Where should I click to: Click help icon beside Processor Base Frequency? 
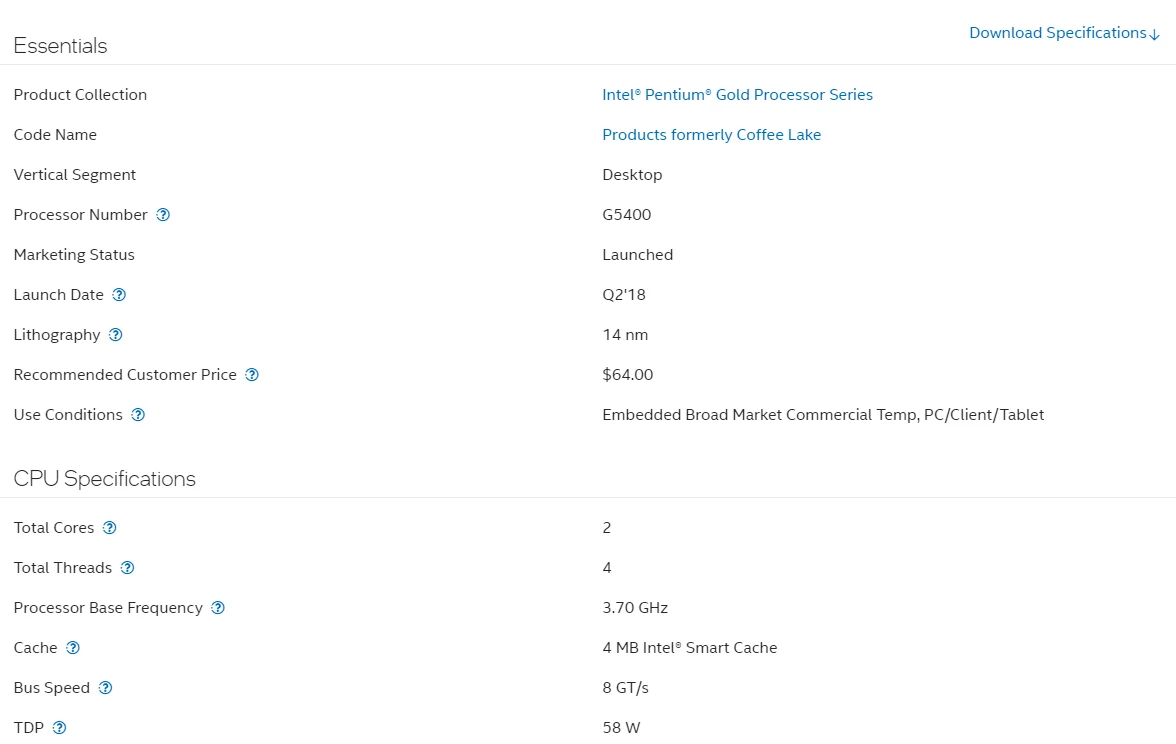[218, 608]
